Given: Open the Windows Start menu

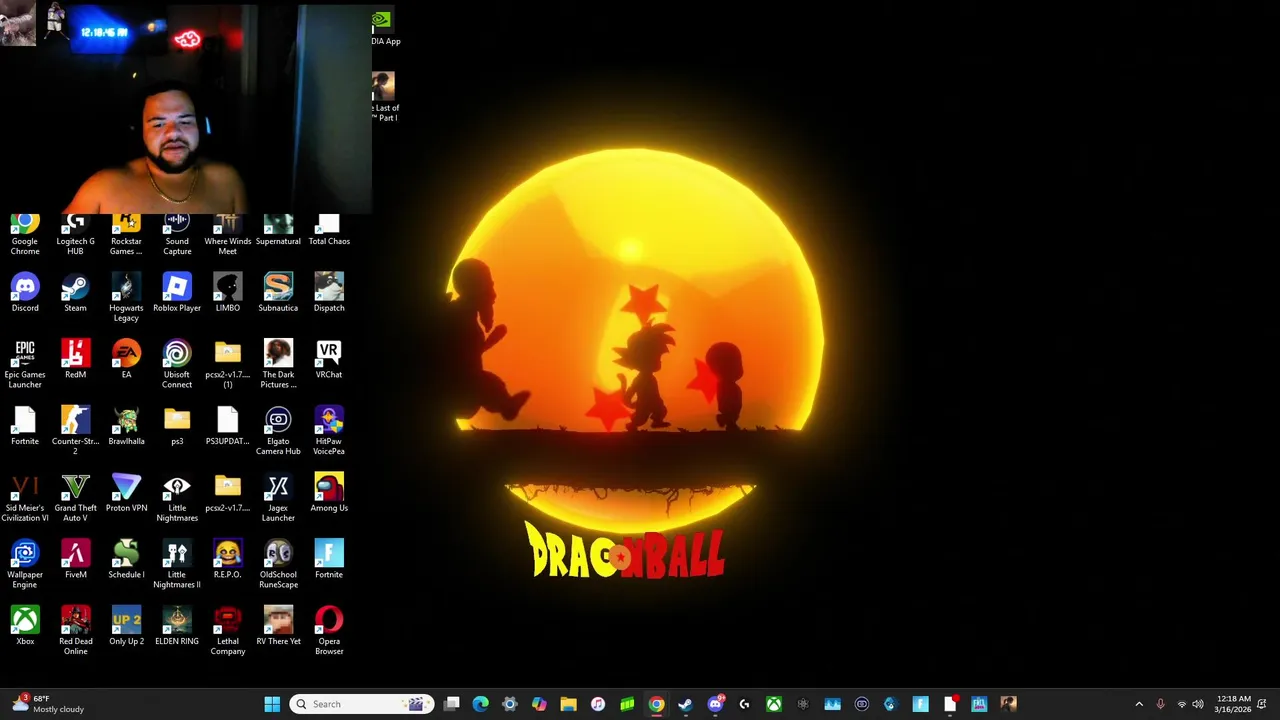Looking at the screenshot, I should (x=272, y=704).
